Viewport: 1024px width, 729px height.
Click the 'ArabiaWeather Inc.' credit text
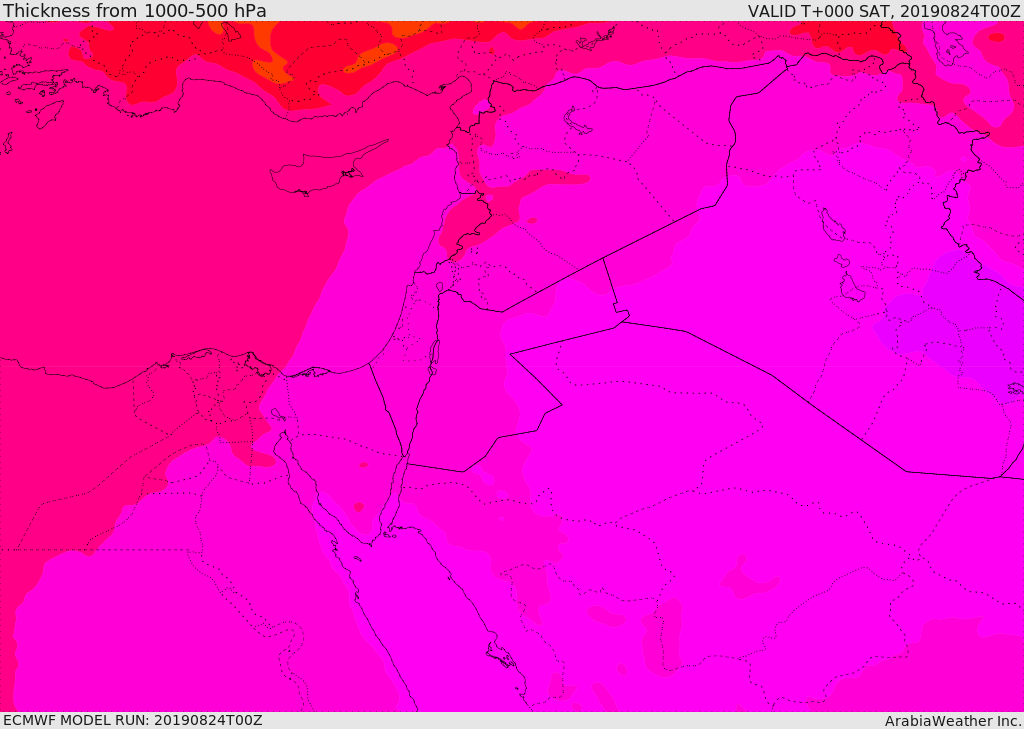pyautogui.click(x=953, y=721)
